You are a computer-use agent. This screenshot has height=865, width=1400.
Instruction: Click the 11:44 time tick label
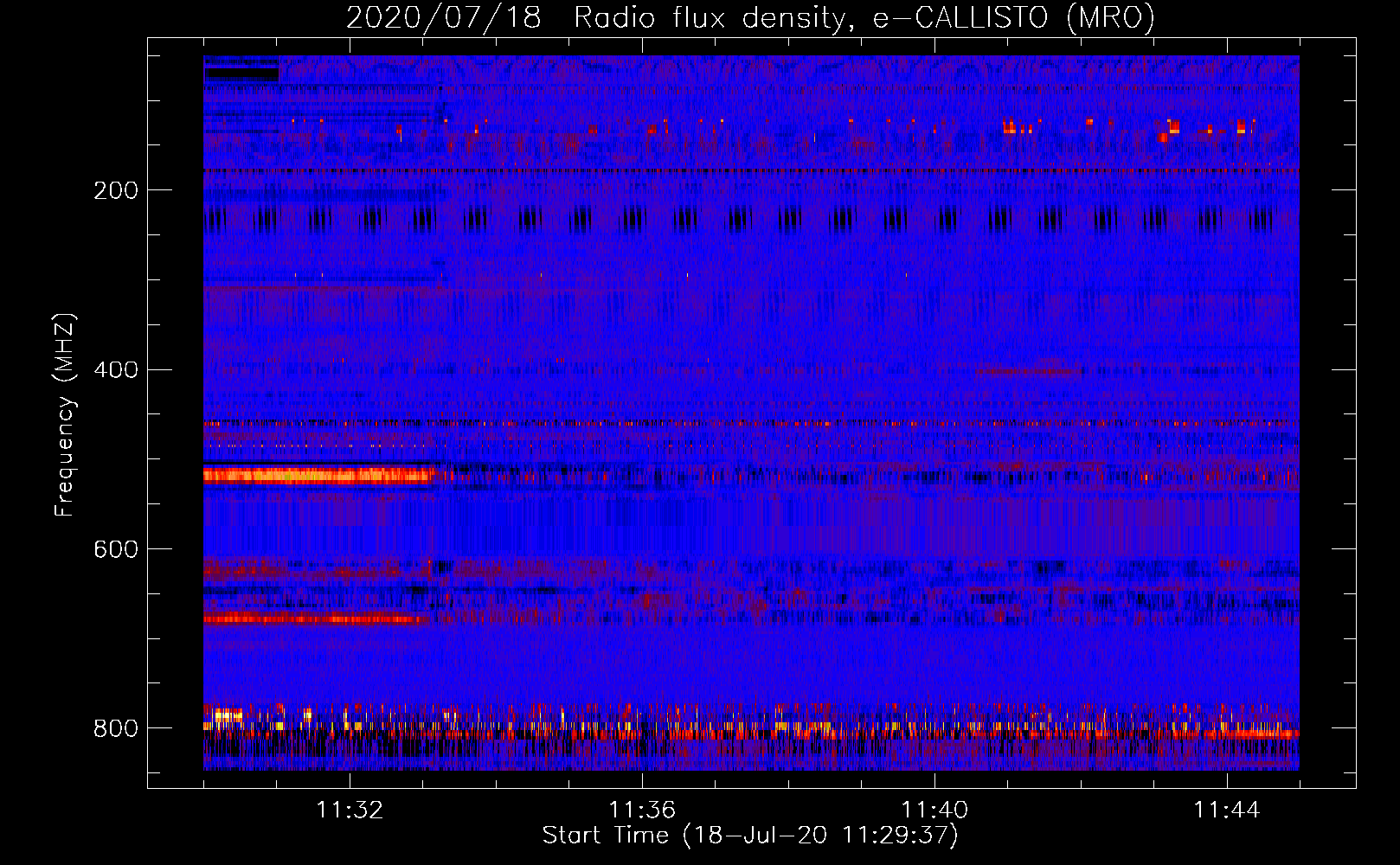coord(1227,811)
